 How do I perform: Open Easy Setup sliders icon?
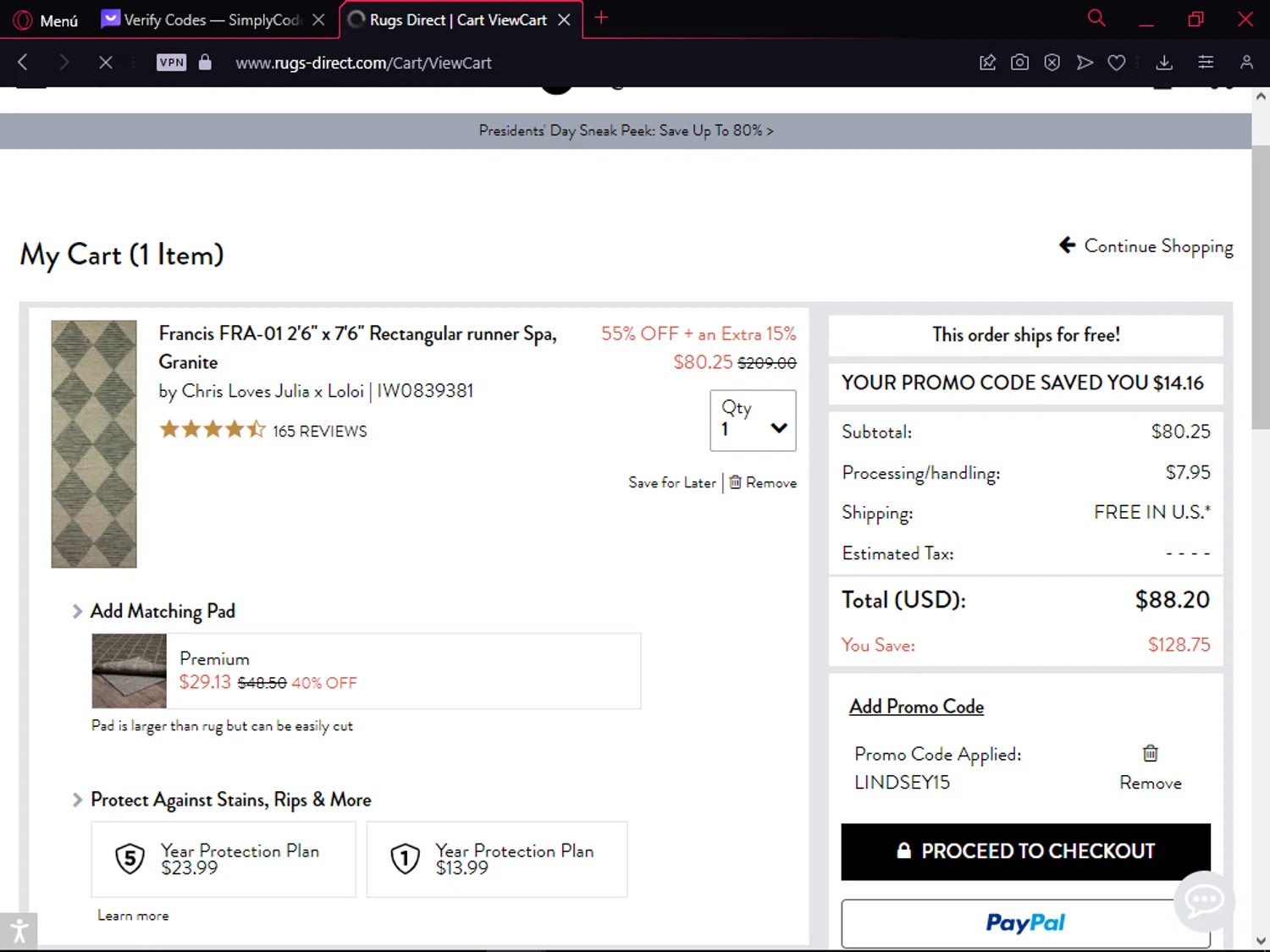1206,62
